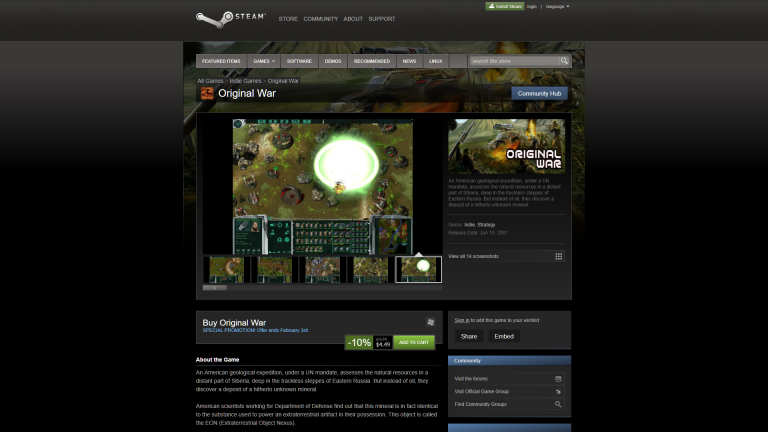Select the Linux tab

[435, 61]
